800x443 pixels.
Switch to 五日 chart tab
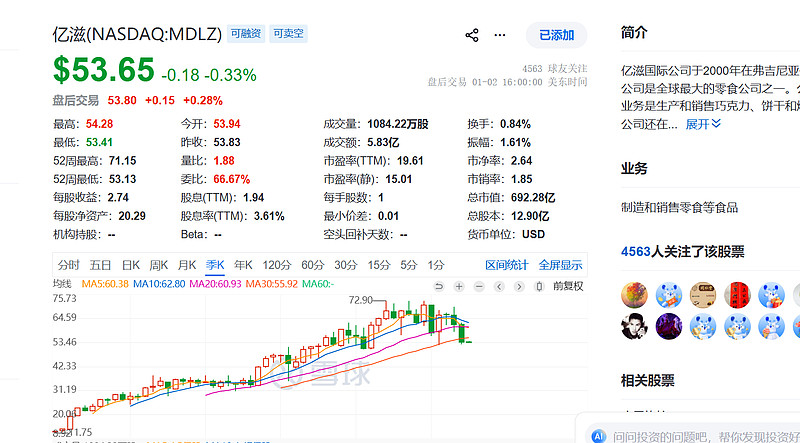pyautogui.click(x=101, y=265)
